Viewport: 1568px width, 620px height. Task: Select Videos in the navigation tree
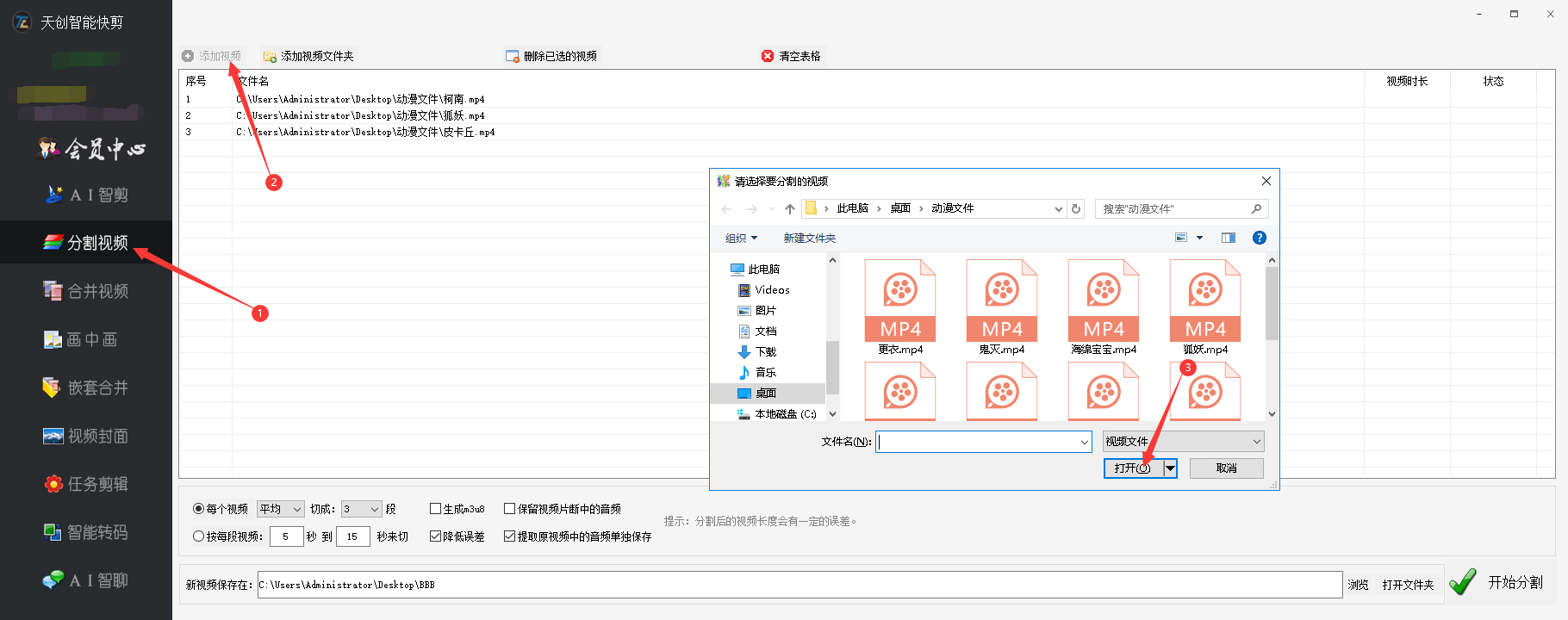click(763, 289)
